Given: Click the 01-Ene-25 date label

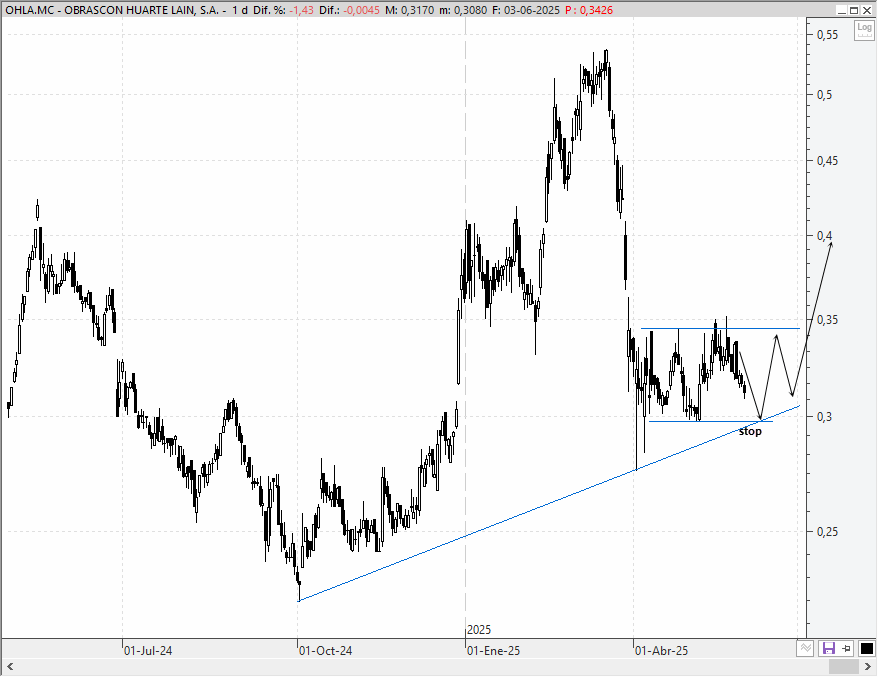Looking at the screenshot, I should click(493, 651).
